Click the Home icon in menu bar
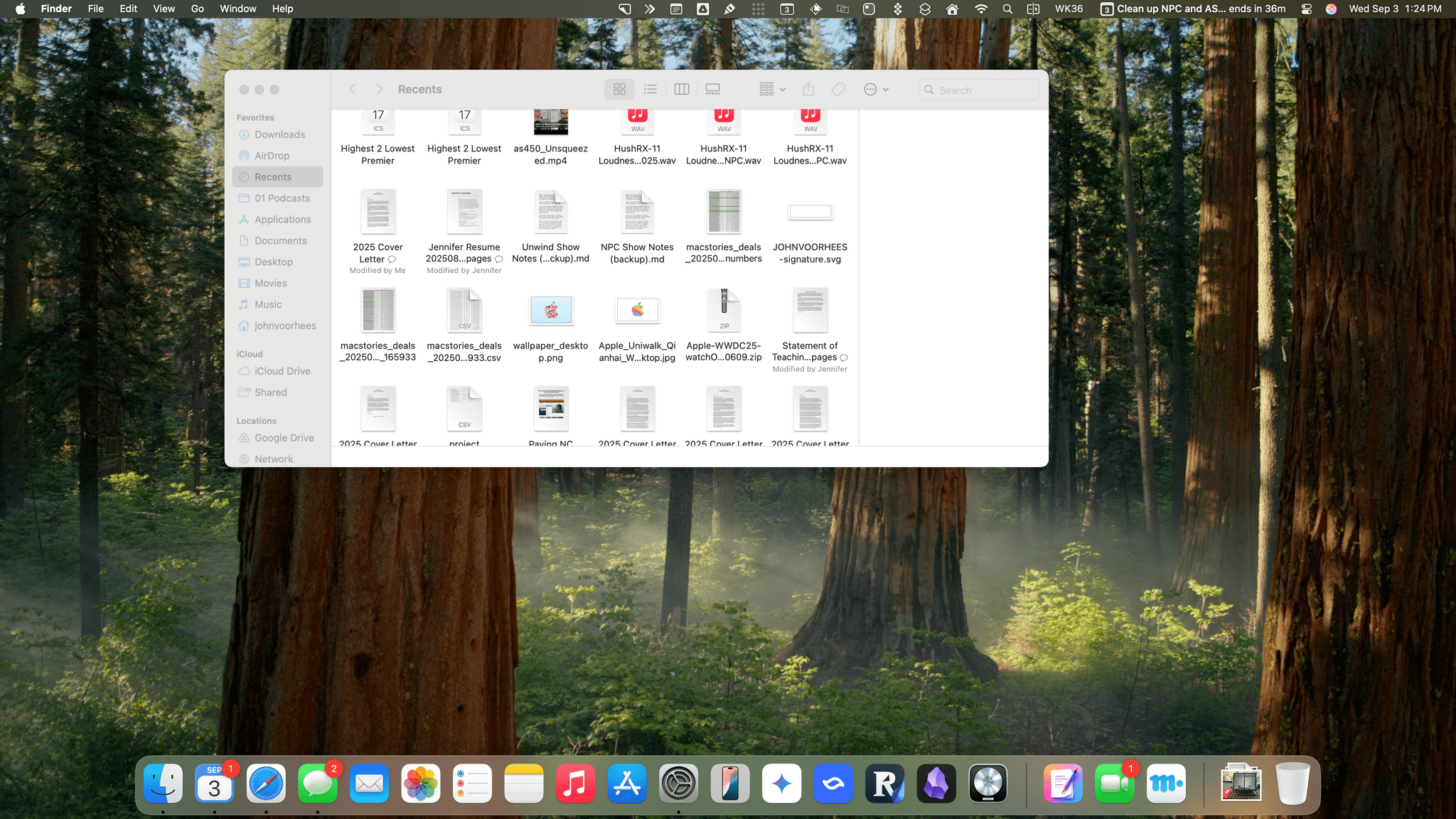This screenshot has width=1456, height=819. tap(952, 9)
